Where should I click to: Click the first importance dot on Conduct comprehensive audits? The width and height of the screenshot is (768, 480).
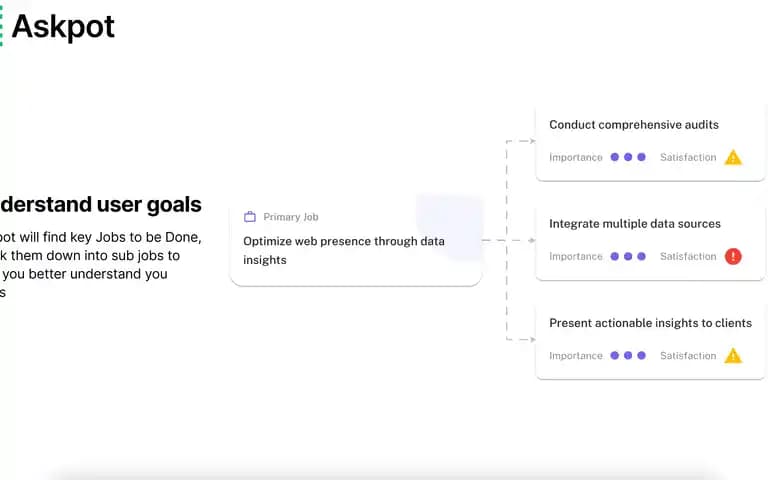[615, 157]
